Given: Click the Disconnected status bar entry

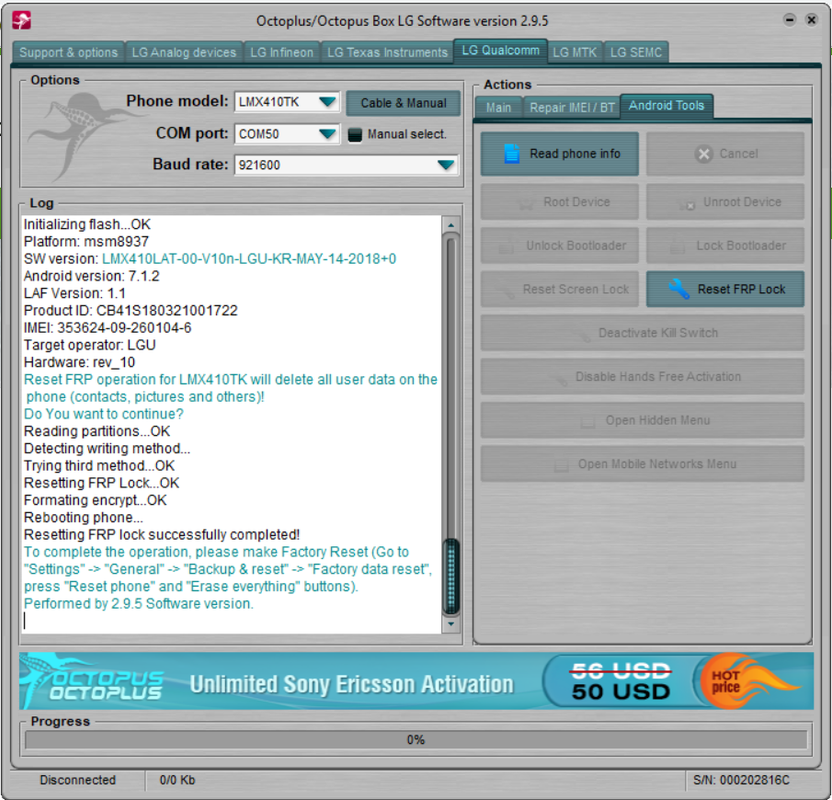Looking at the screenshot, I should [x=77, y=780].
